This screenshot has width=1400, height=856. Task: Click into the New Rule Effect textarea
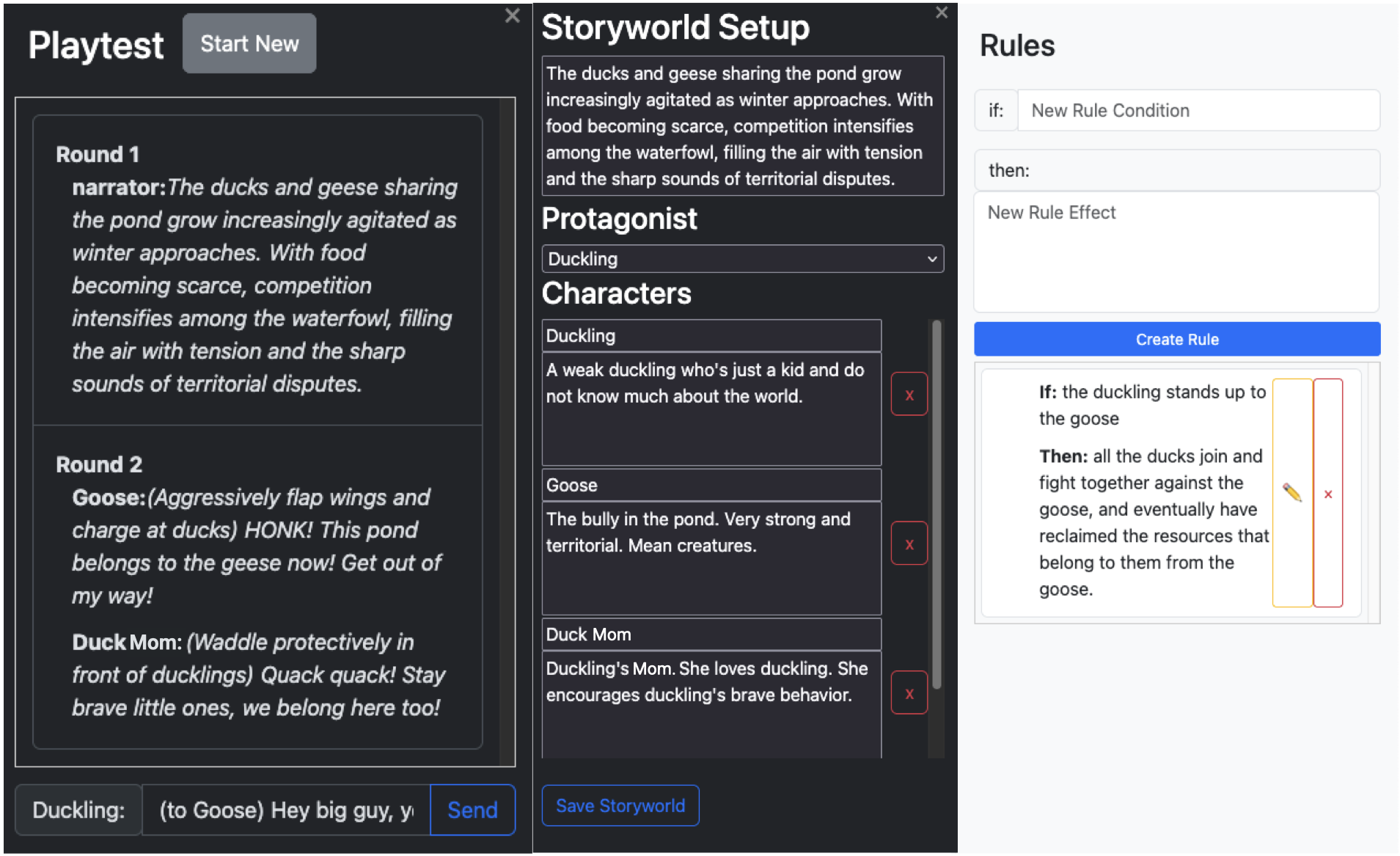[1176, 252]
